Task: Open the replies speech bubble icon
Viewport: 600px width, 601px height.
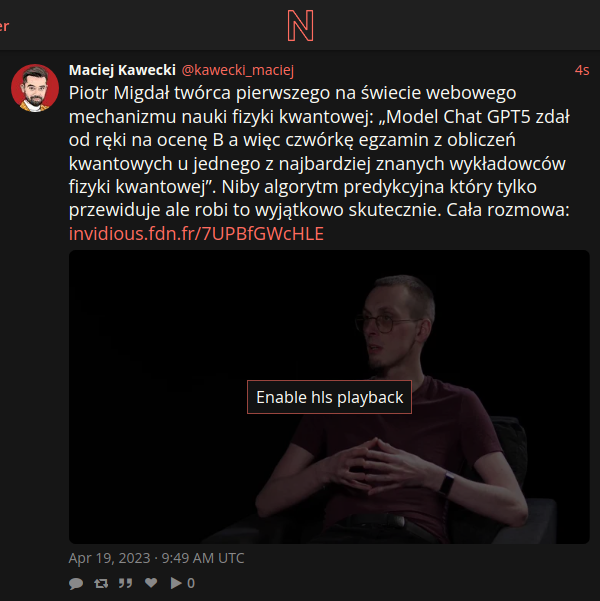Action: (x=76, y=583)
